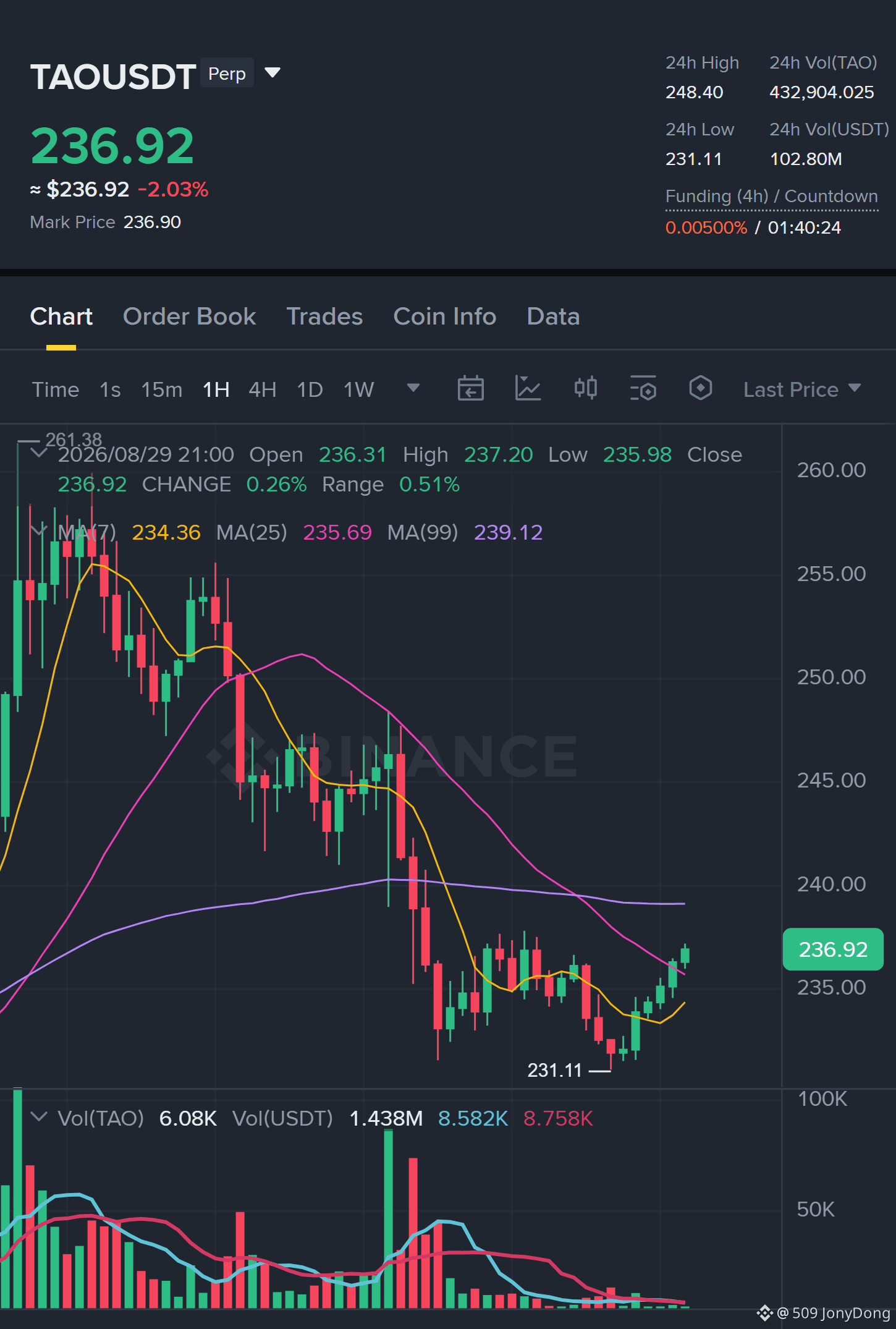Switch chart style with candlestick icon
This screenshot has width=896, height=1329.
click(585, 389)
